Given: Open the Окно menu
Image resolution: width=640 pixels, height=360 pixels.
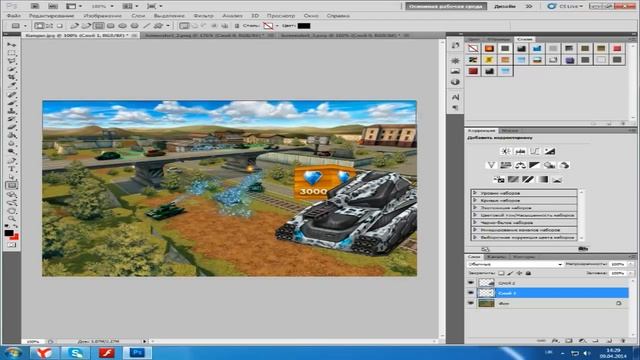Looking at the screenshot, I should 311,16.
